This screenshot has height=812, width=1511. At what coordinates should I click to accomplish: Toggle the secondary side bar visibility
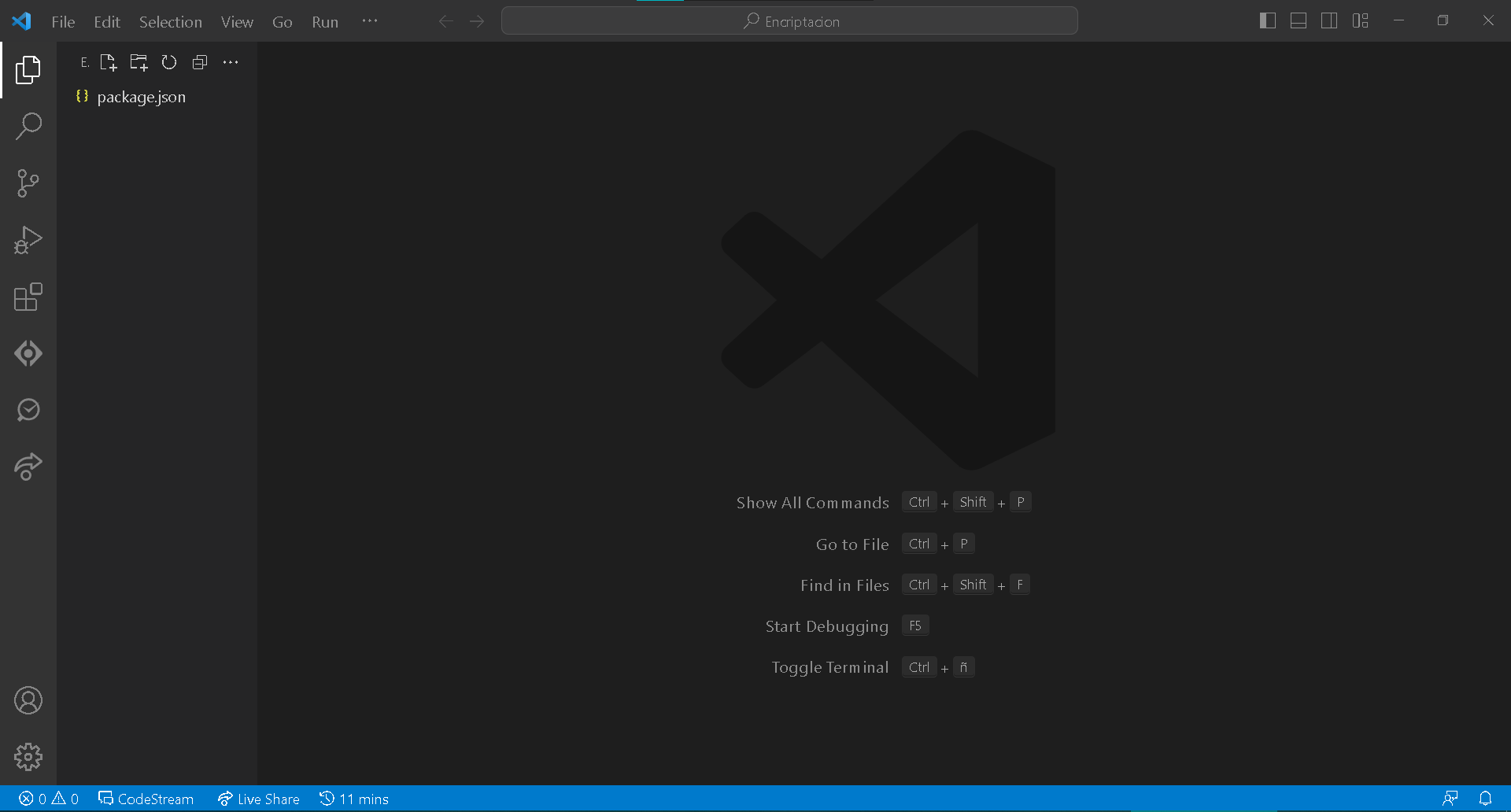1329,21
